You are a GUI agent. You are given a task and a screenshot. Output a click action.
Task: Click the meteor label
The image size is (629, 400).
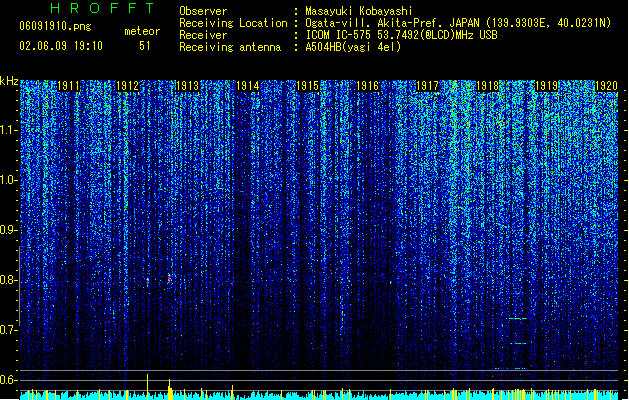point(142,31)
